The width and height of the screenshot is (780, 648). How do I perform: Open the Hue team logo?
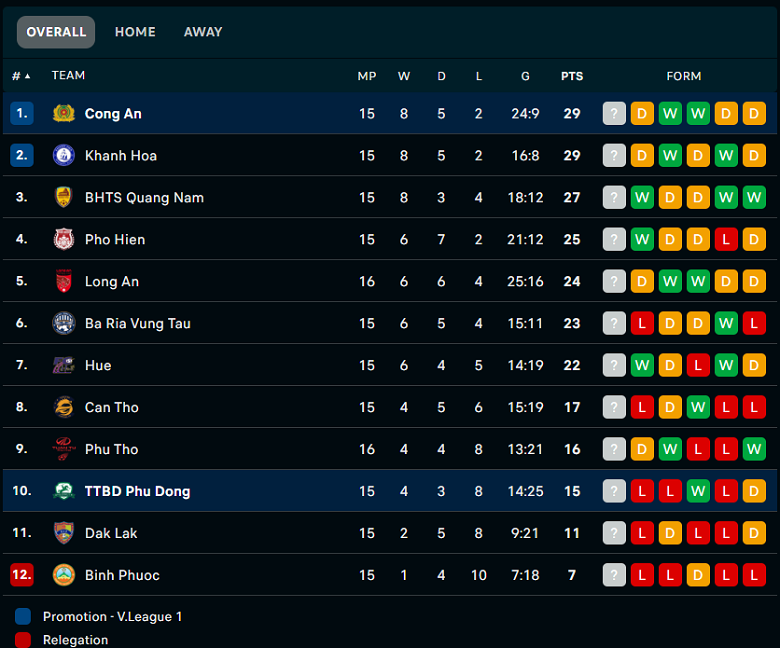[64, 365]
